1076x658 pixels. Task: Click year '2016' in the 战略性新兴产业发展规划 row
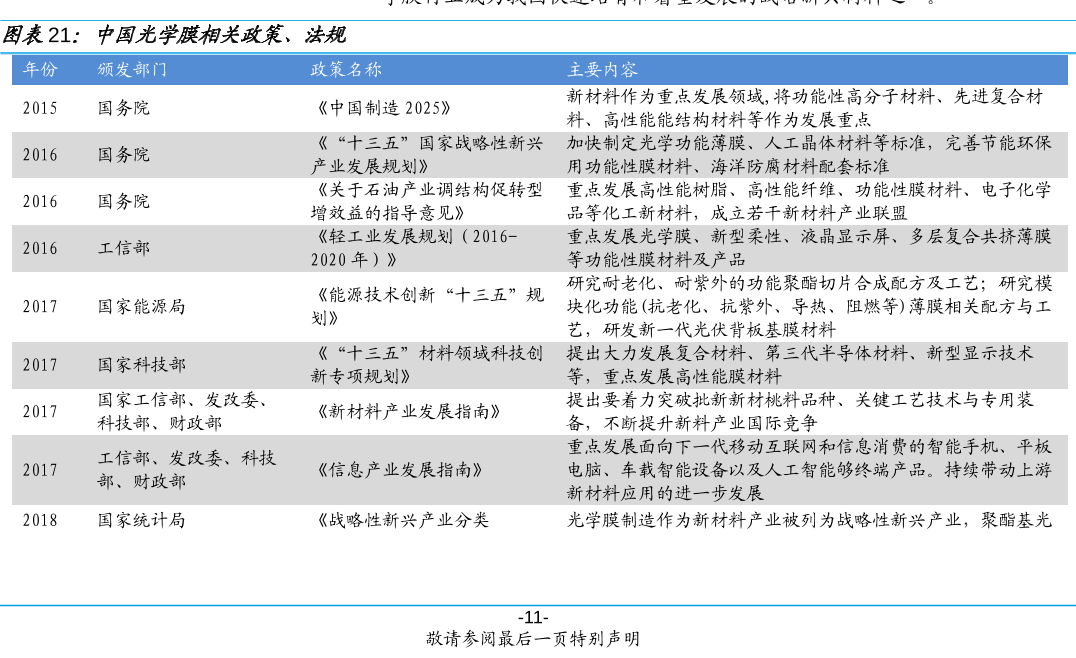point(40,154)
